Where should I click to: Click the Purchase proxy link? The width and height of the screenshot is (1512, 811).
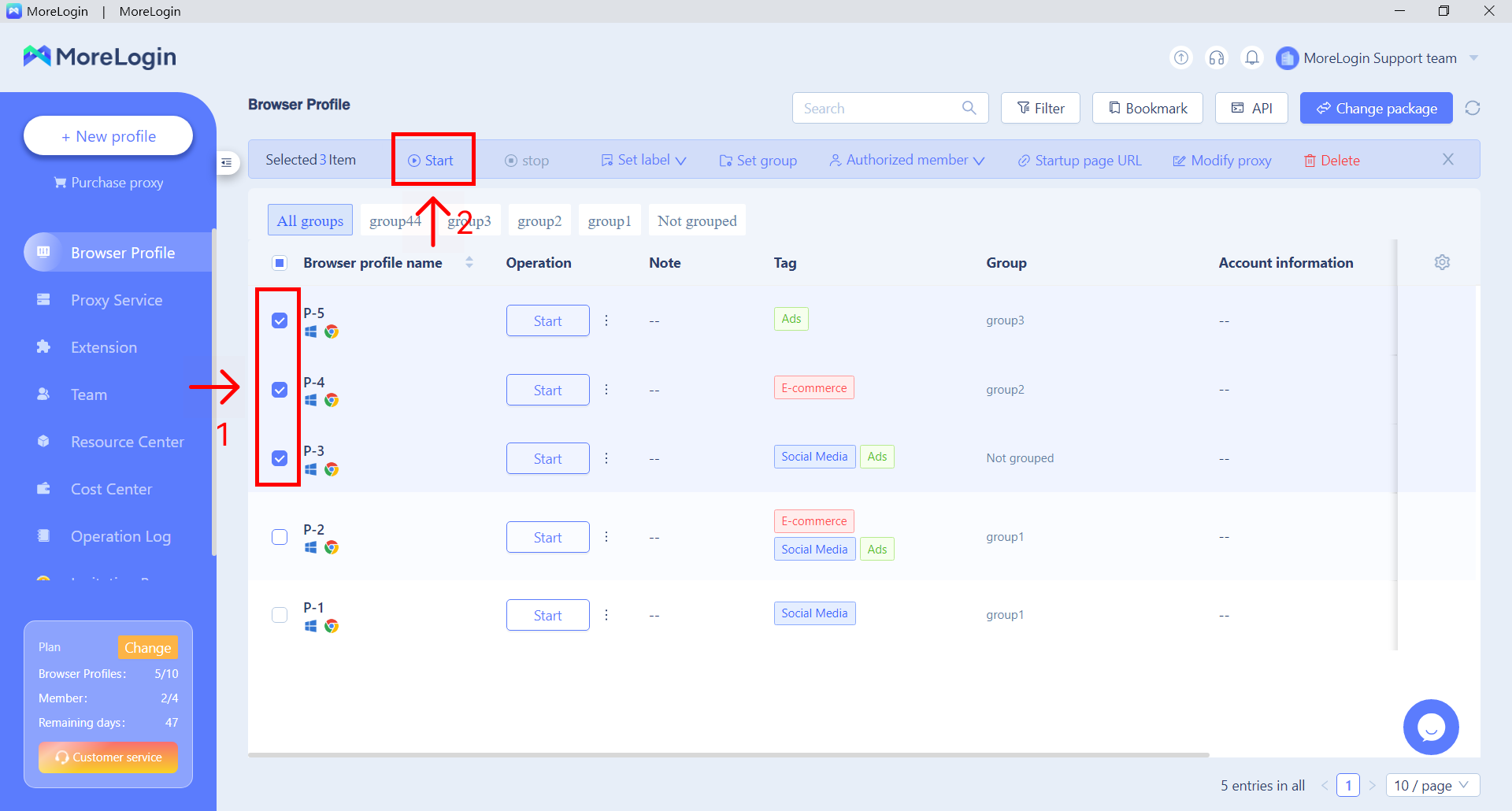(108, 183)
